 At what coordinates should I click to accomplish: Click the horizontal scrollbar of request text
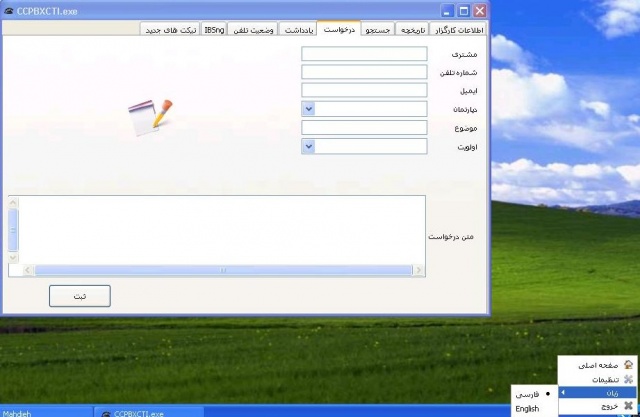222,270
